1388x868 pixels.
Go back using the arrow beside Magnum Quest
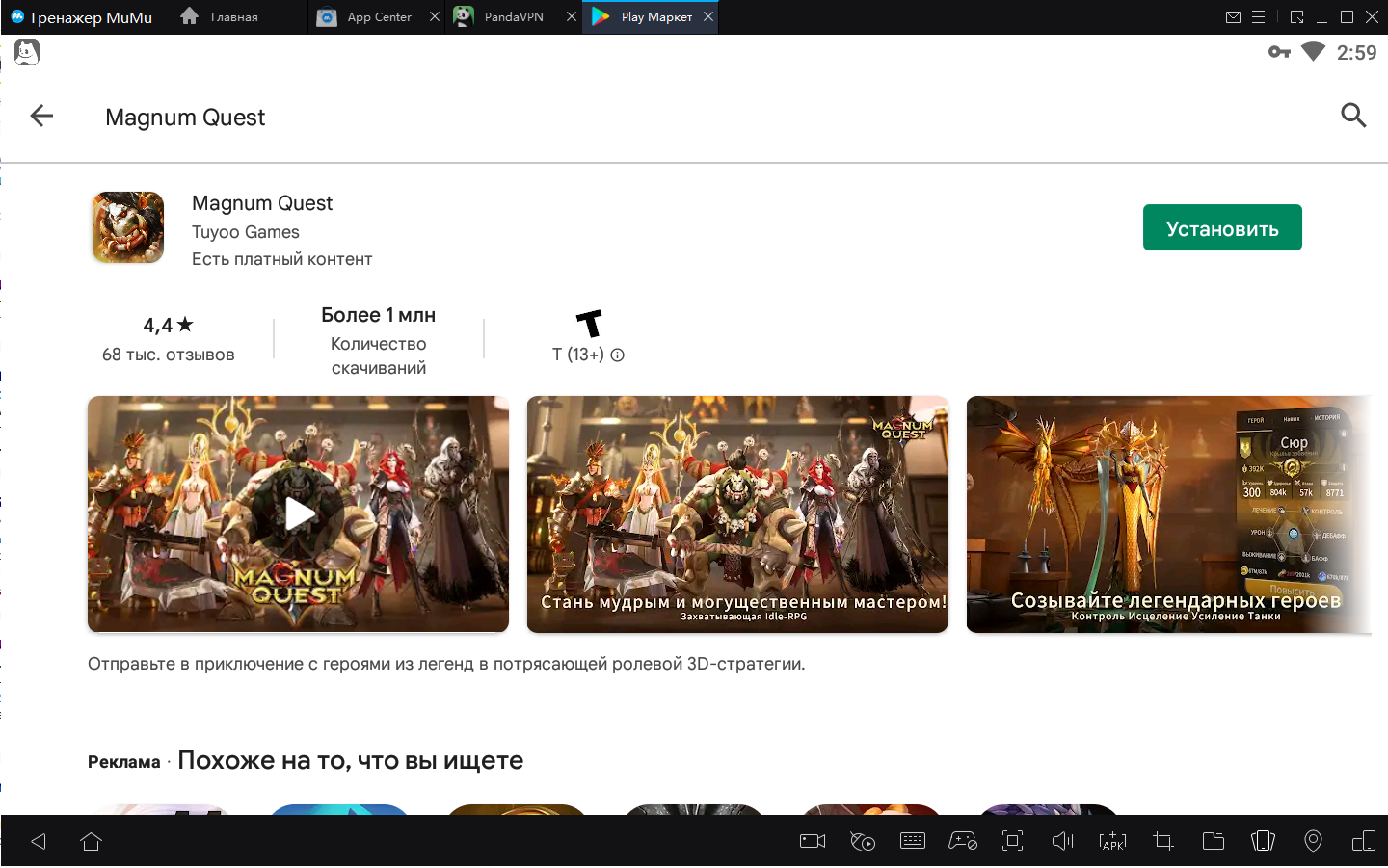[x=41, y=117]
